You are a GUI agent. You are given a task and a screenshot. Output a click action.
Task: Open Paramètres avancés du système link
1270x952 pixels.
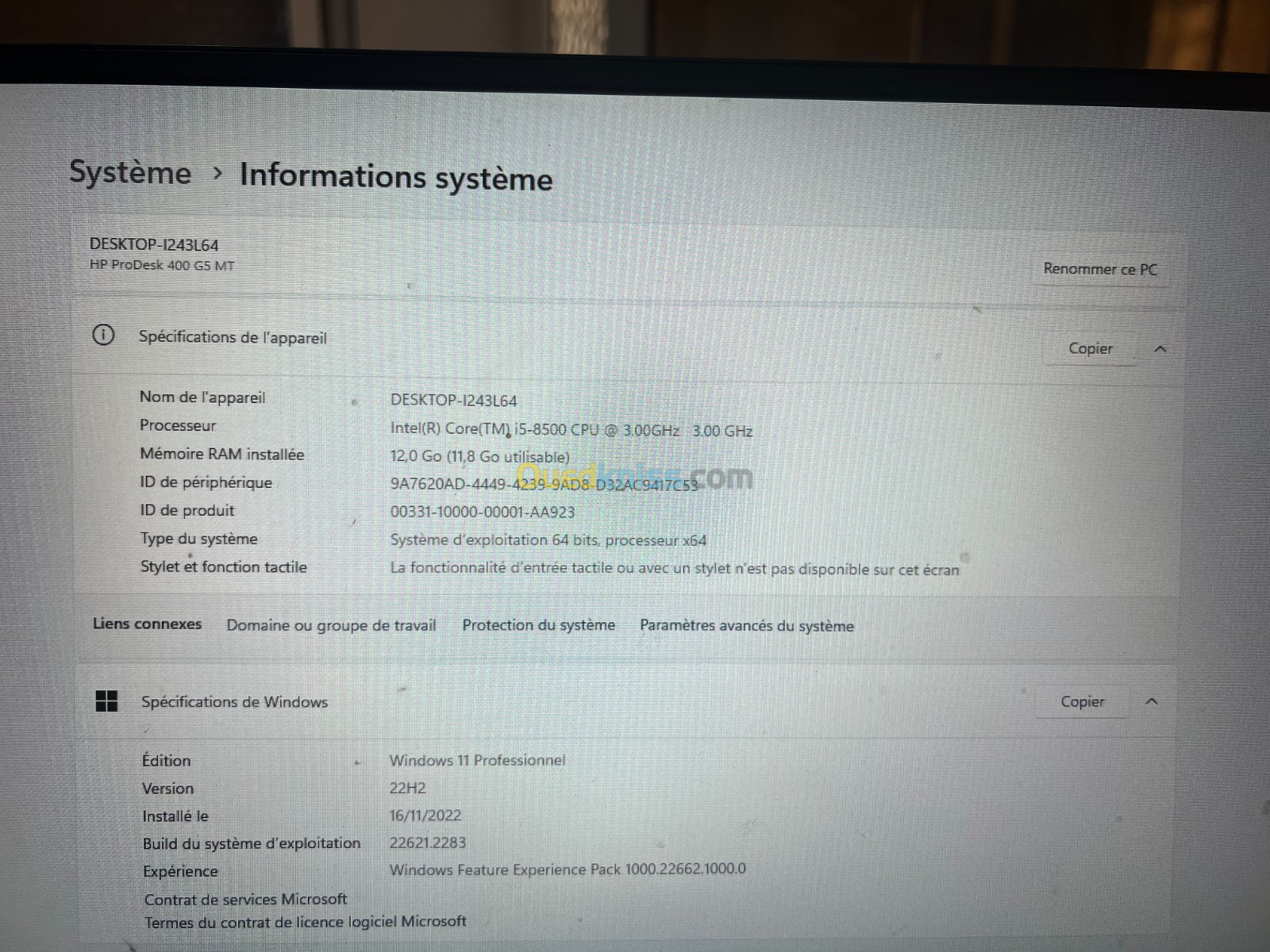tap(747, 626)
